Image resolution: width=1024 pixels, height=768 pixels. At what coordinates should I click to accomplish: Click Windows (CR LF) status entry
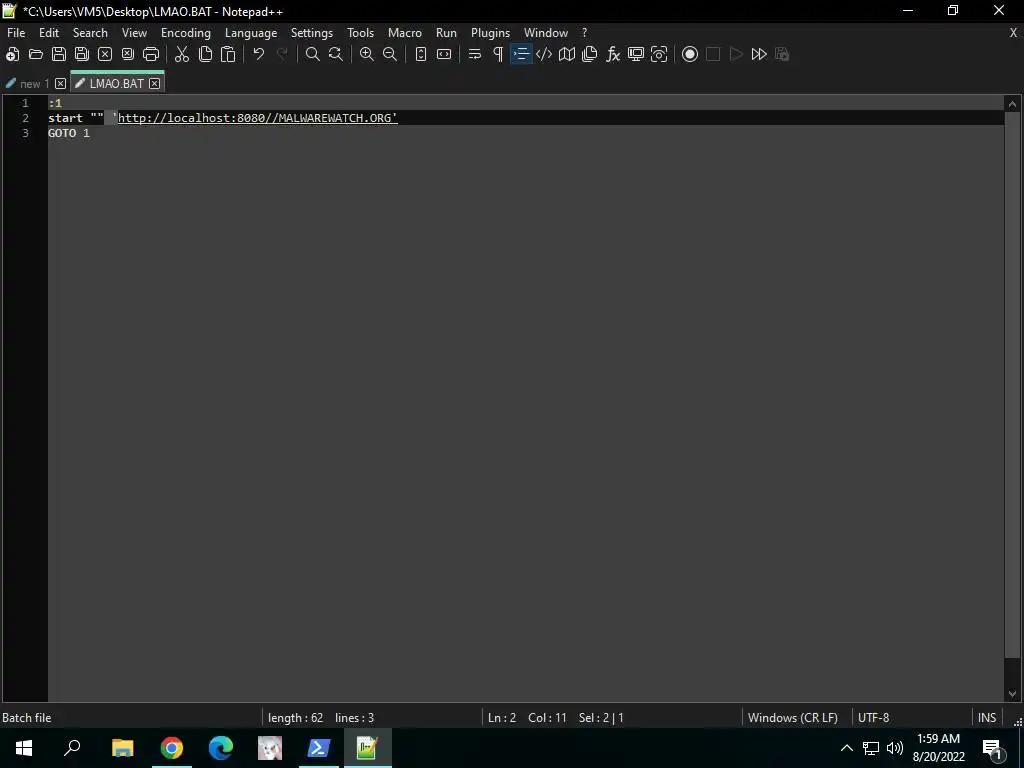coord(793,718)
